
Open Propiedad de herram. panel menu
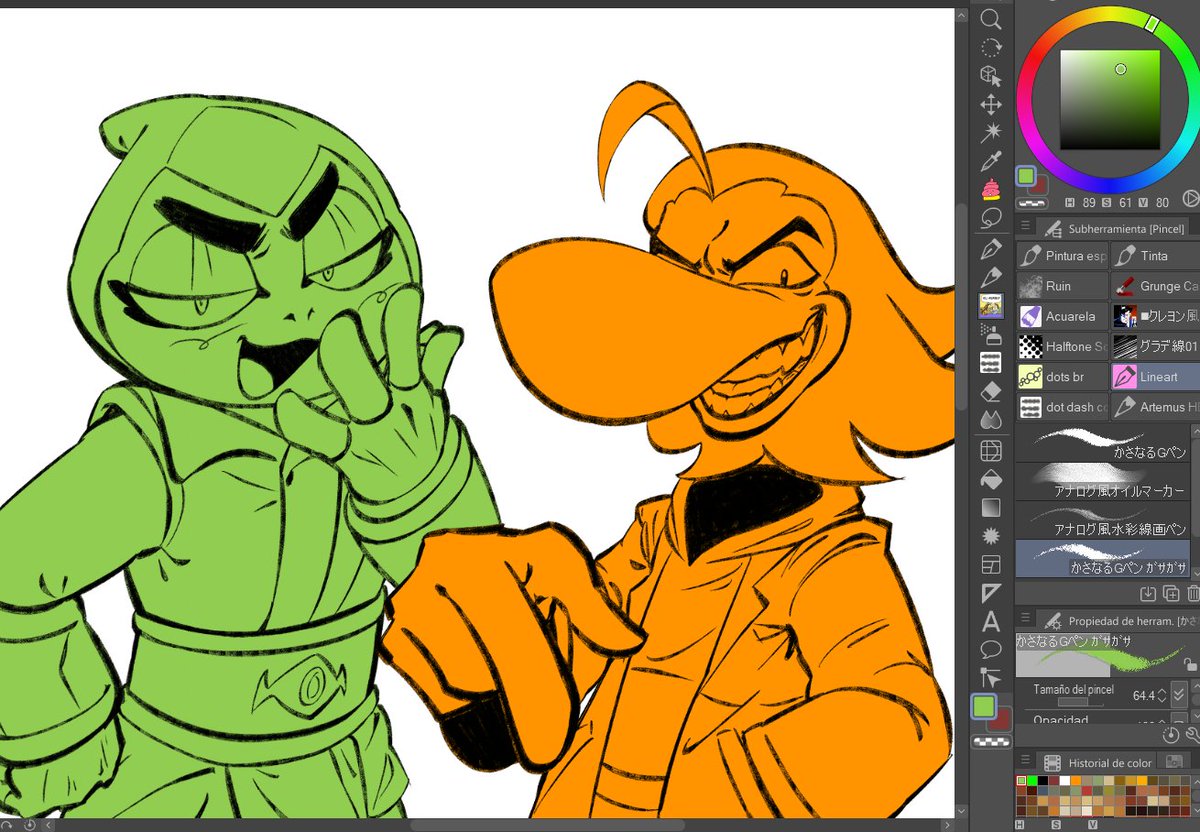click(x=1023, y=620)
